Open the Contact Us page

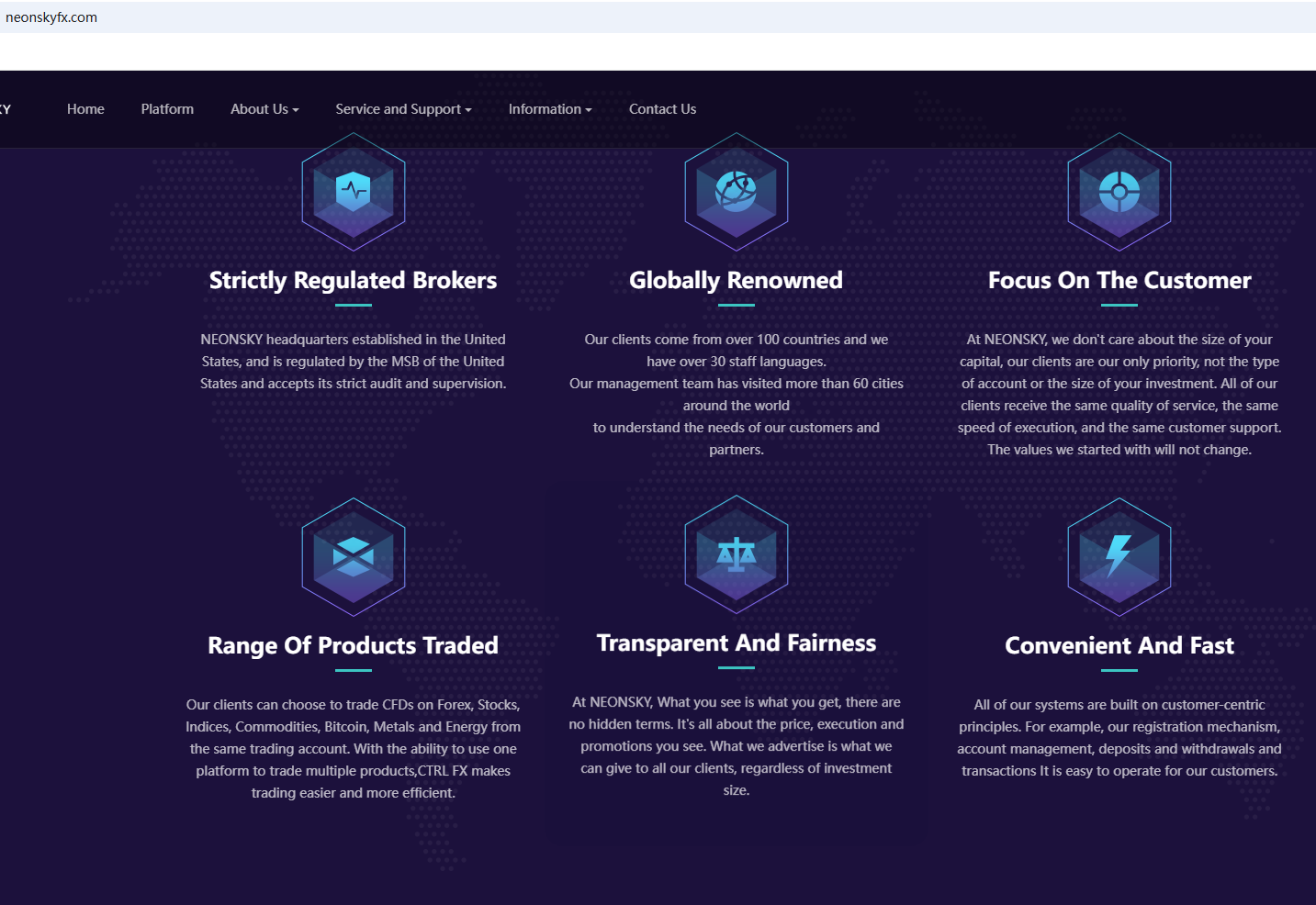662,109
